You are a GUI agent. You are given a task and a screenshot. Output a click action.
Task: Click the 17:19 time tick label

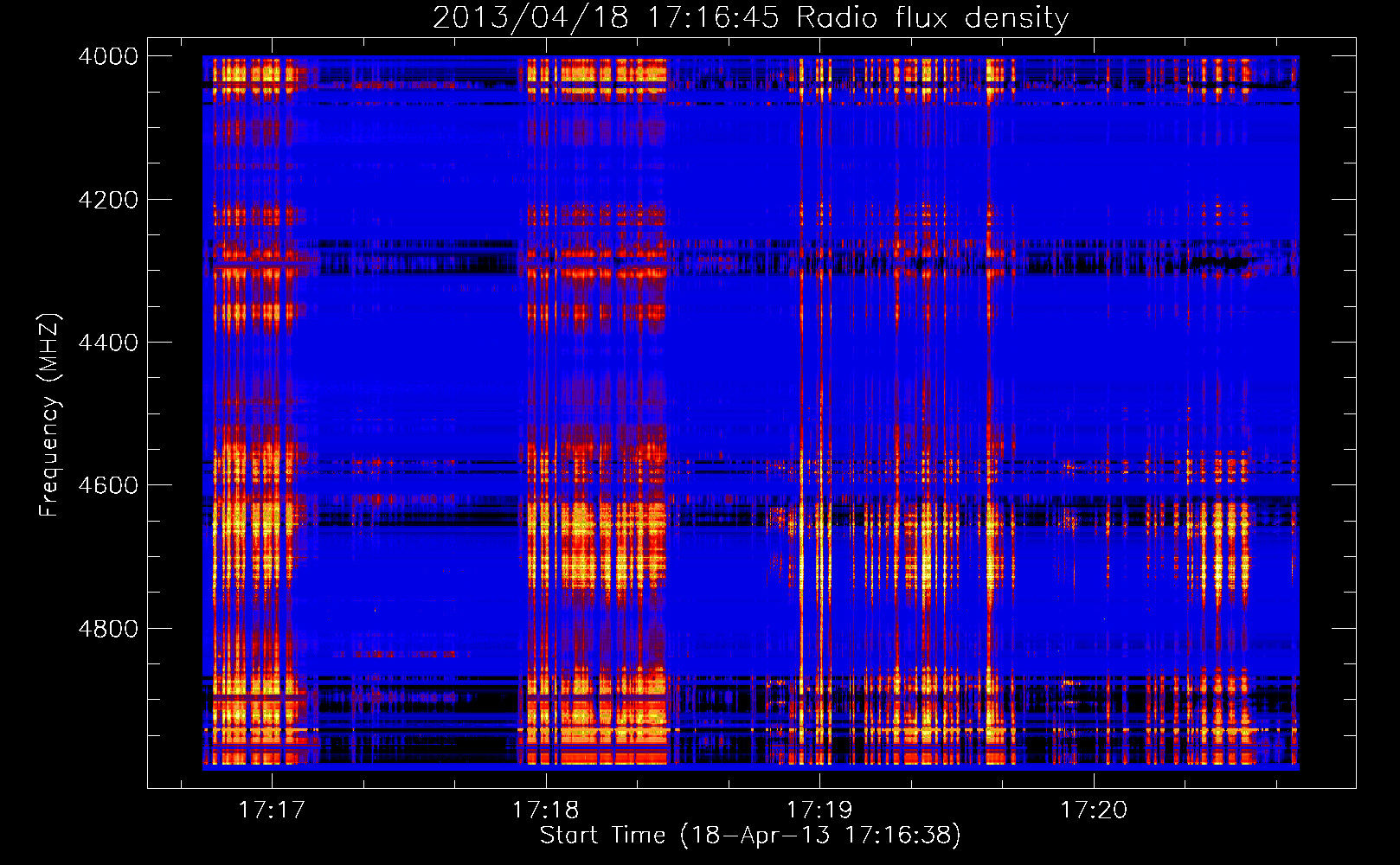[819, 811]
